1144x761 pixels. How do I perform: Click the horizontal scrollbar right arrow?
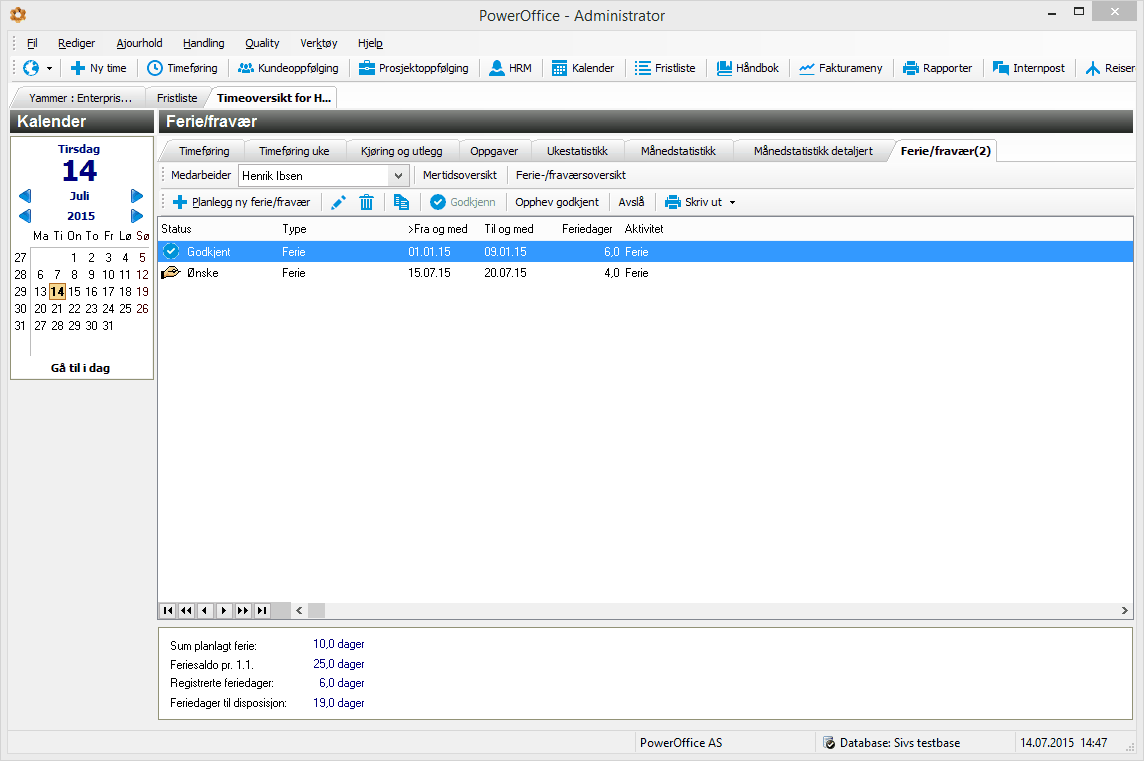[x=1124, y=611]
